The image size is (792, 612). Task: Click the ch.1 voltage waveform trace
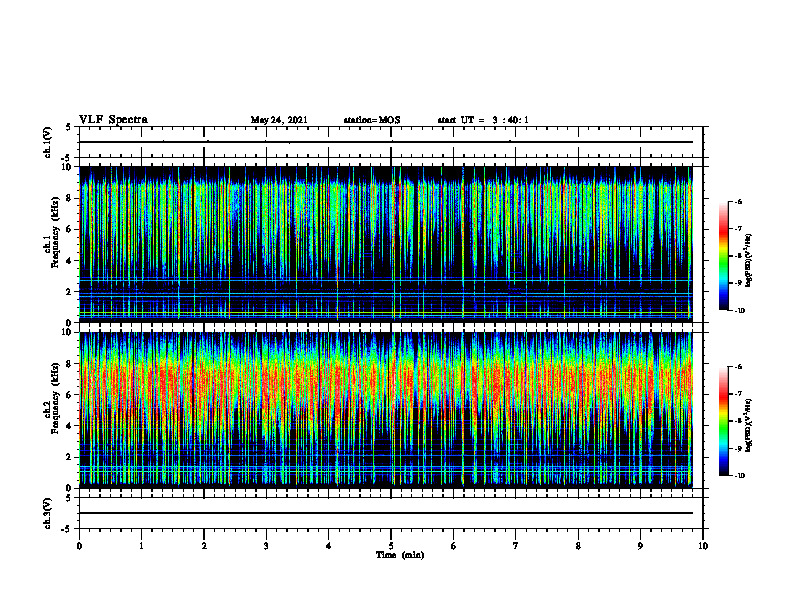tap(386, 142)
